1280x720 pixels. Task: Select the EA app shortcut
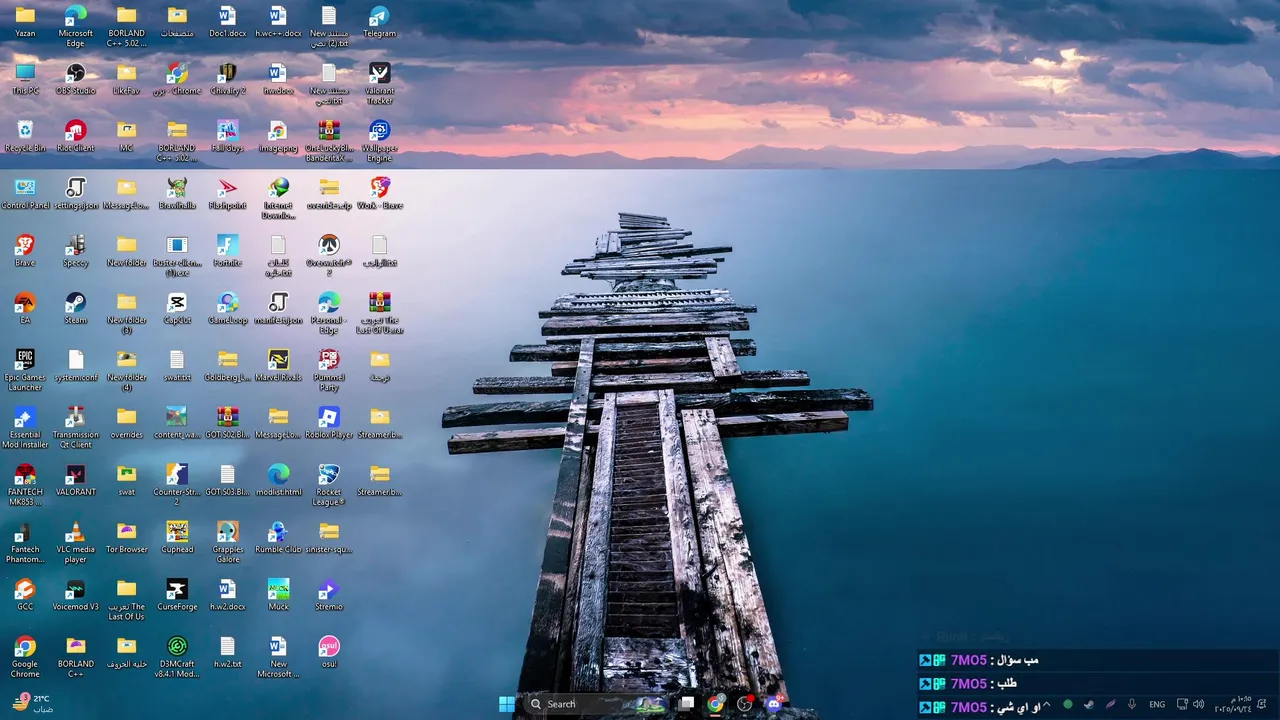click(x=25, y=308)
